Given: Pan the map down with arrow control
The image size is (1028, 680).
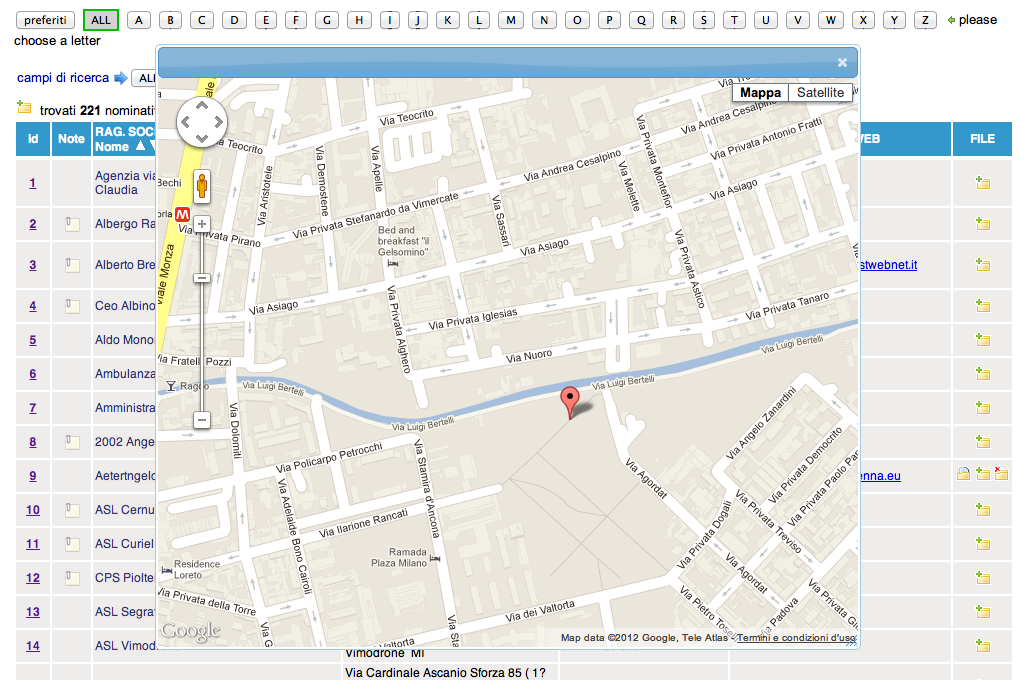Looking at the screenshot, I should click(x=202, y=138).
